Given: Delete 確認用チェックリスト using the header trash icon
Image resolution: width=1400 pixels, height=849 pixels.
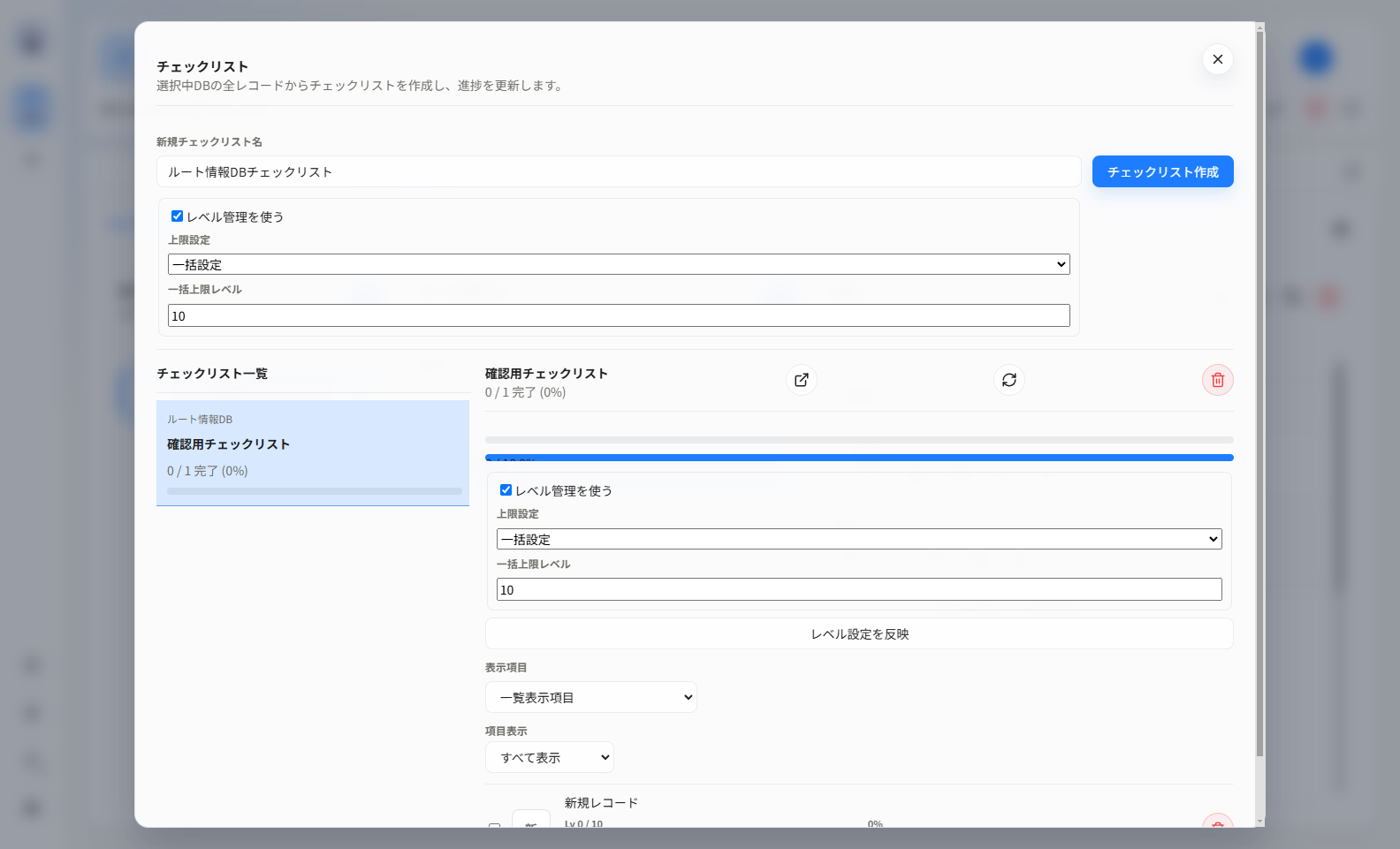Looking at the screenshot, I should tap(1217, 380).
